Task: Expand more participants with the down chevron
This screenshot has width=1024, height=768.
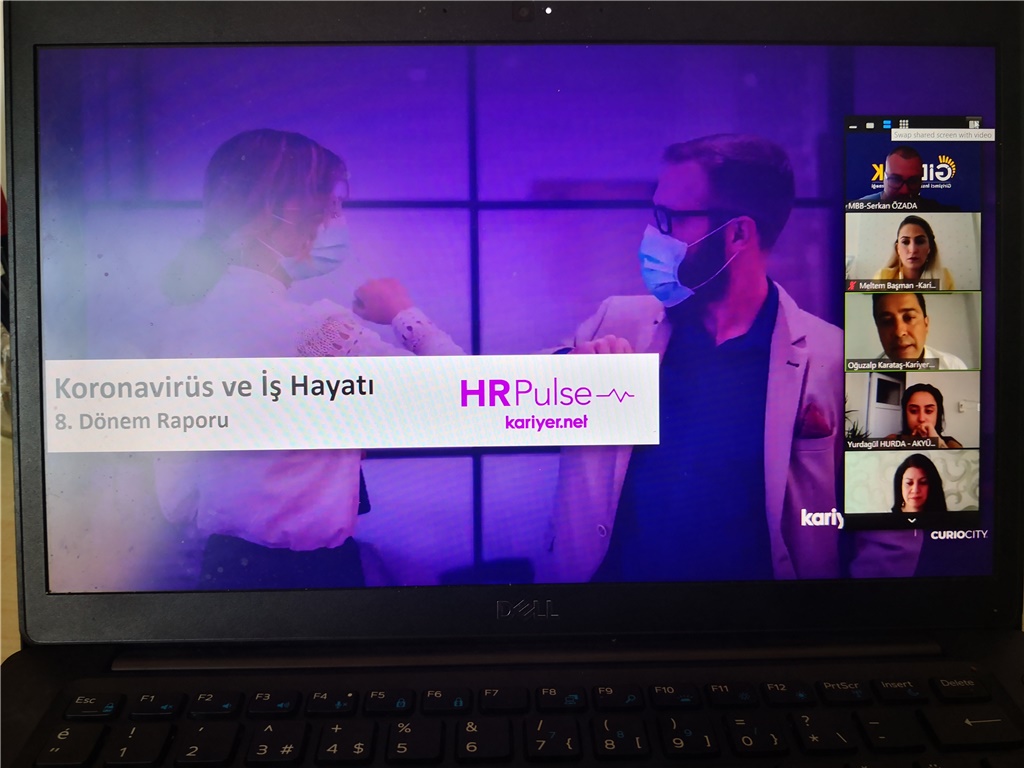Action: pyautogui.click(x=911, y=521)
